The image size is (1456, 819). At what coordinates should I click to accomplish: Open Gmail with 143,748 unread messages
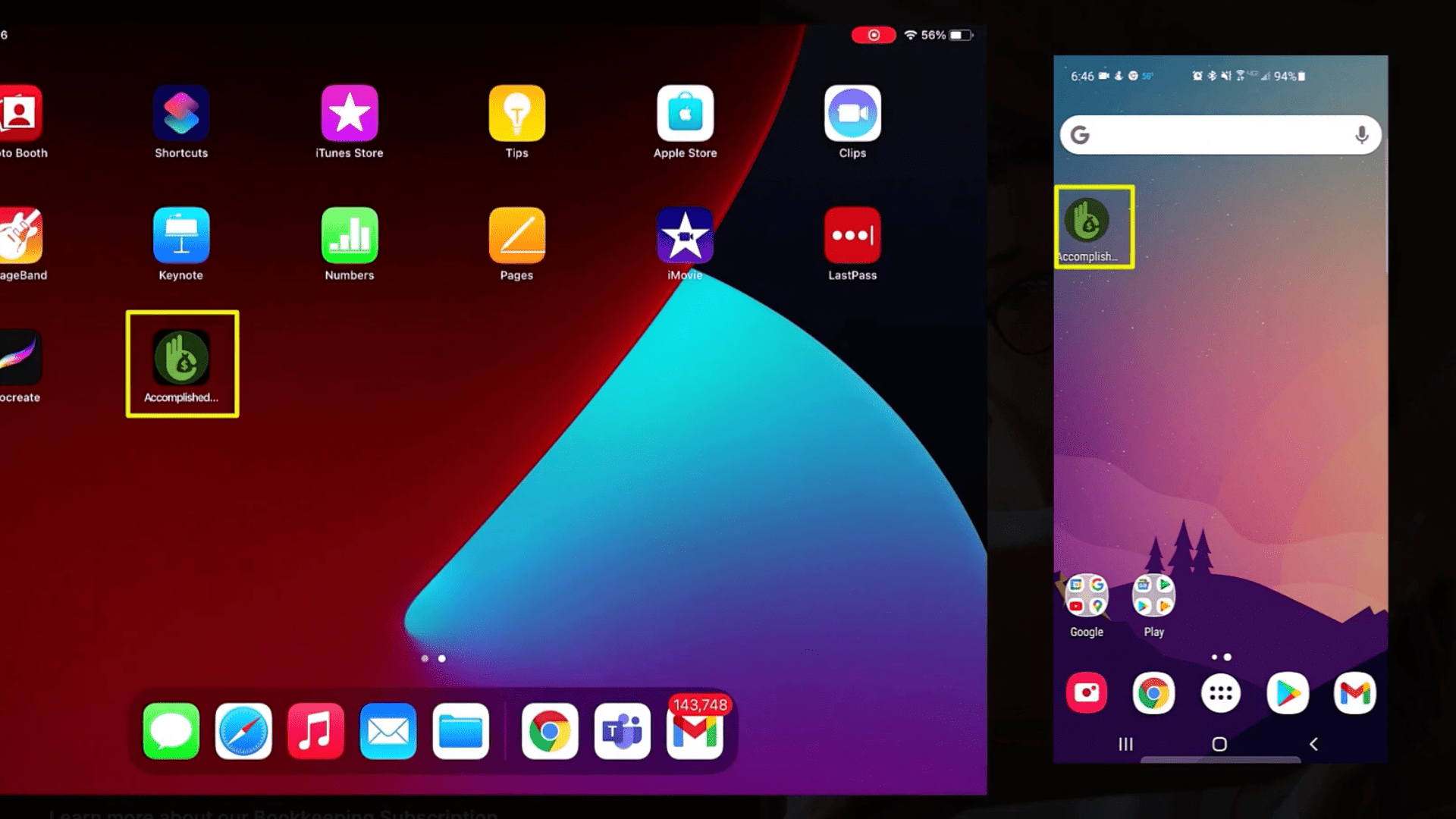pos(697,730)
